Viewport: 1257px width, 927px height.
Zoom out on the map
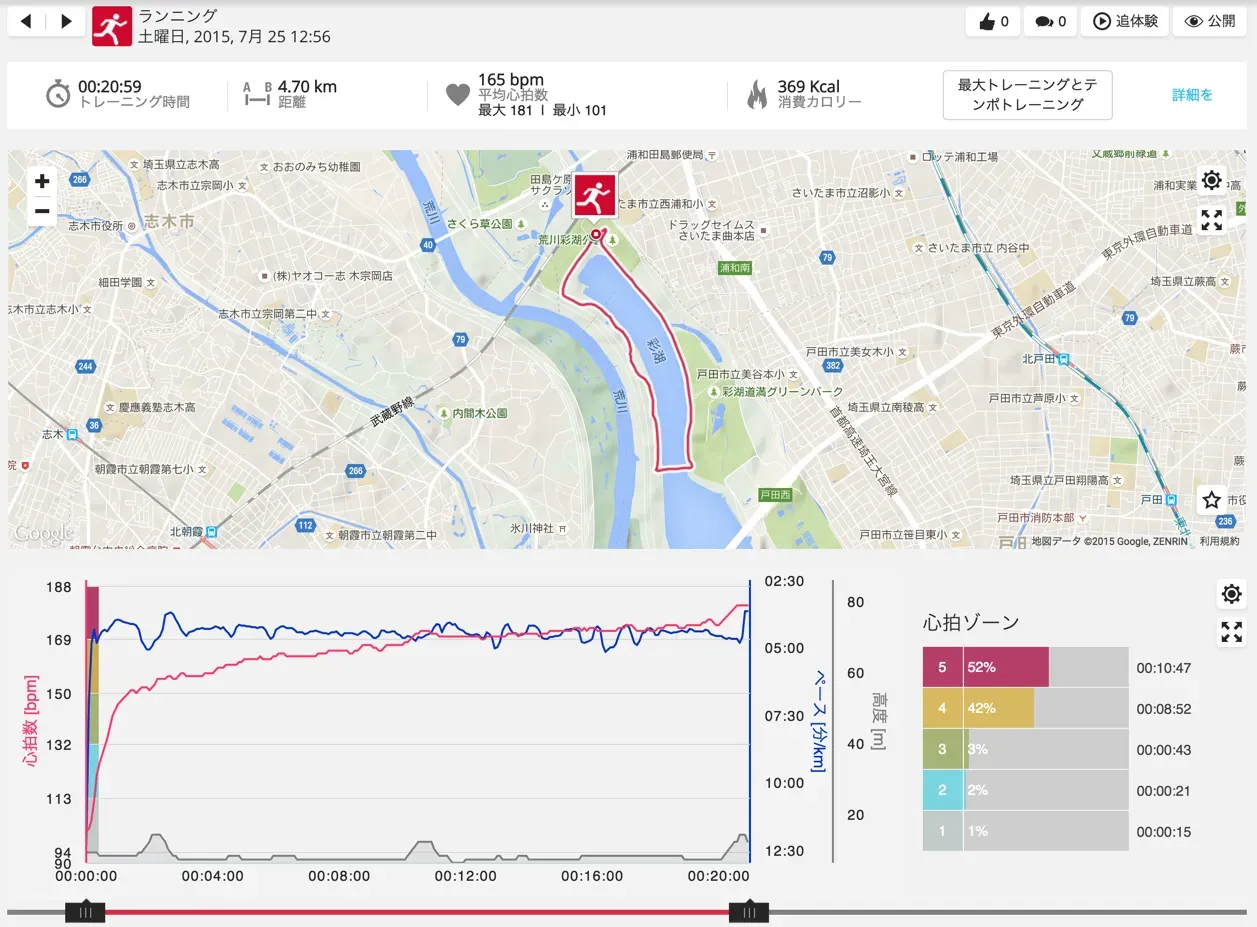pos(42,210)
